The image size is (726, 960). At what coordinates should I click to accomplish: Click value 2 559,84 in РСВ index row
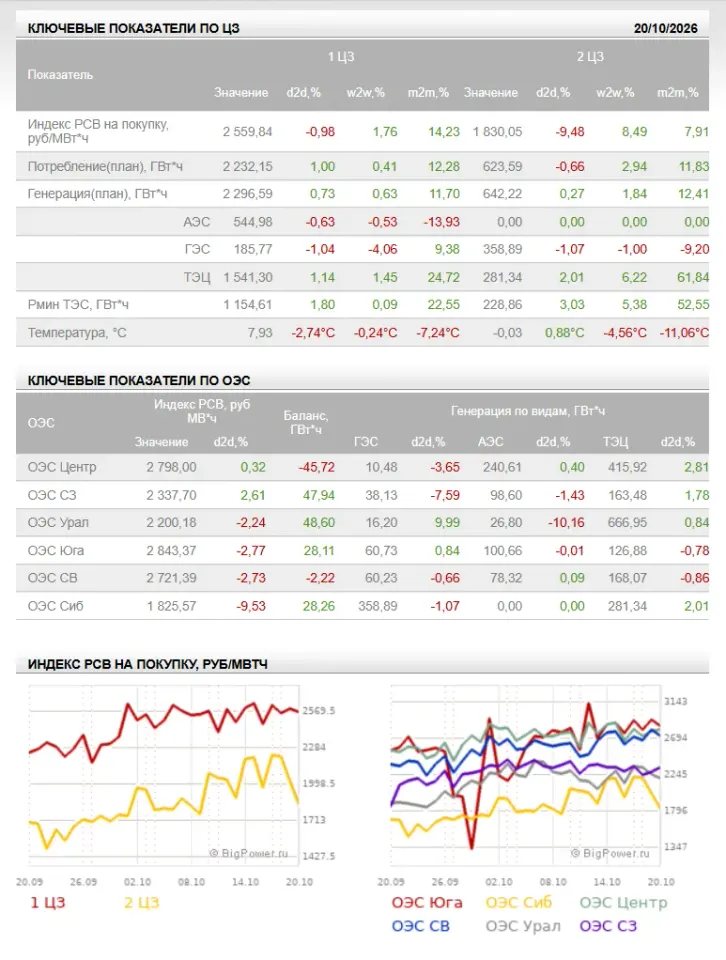pos(247,132)
